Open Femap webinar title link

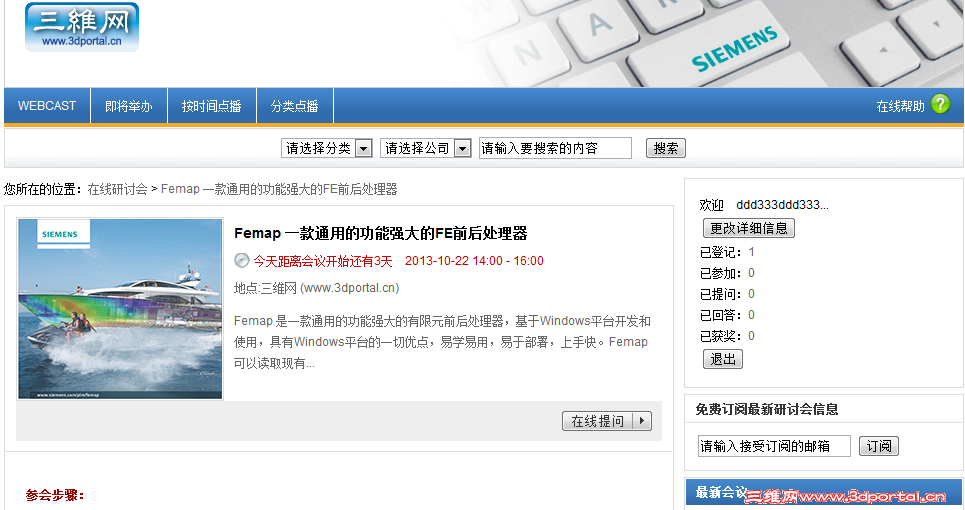tap(380, 233)
